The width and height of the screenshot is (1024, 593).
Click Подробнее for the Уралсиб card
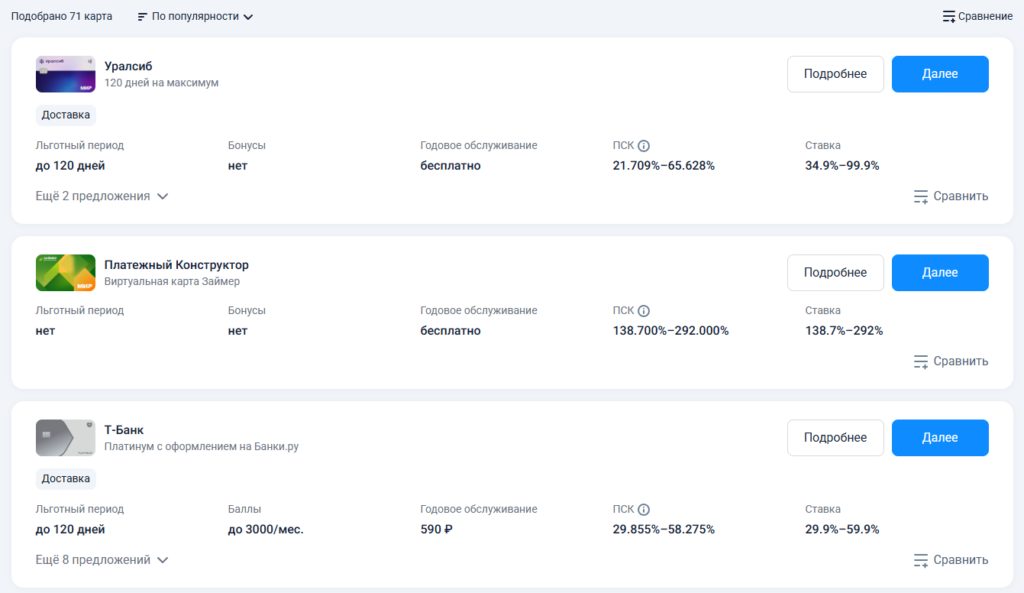(x=835, y=74)
